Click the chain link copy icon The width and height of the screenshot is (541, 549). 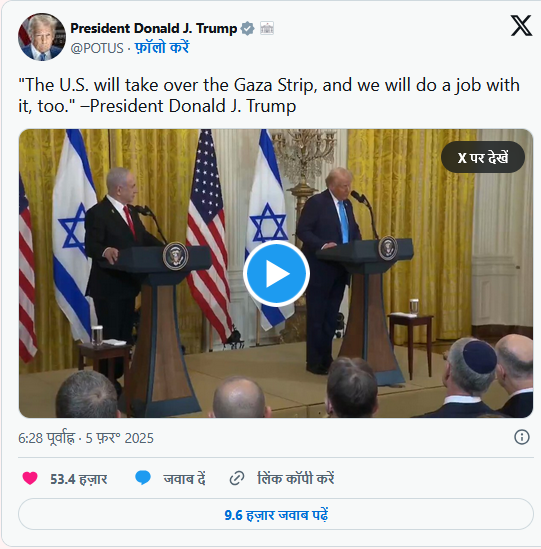point(237,478)
